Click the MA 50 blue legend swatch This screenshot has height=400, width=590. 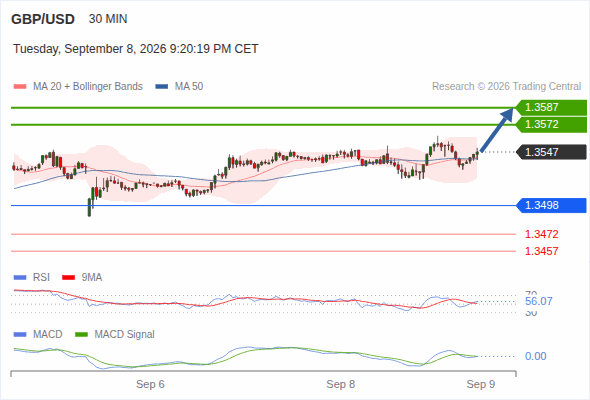[162, 87]
